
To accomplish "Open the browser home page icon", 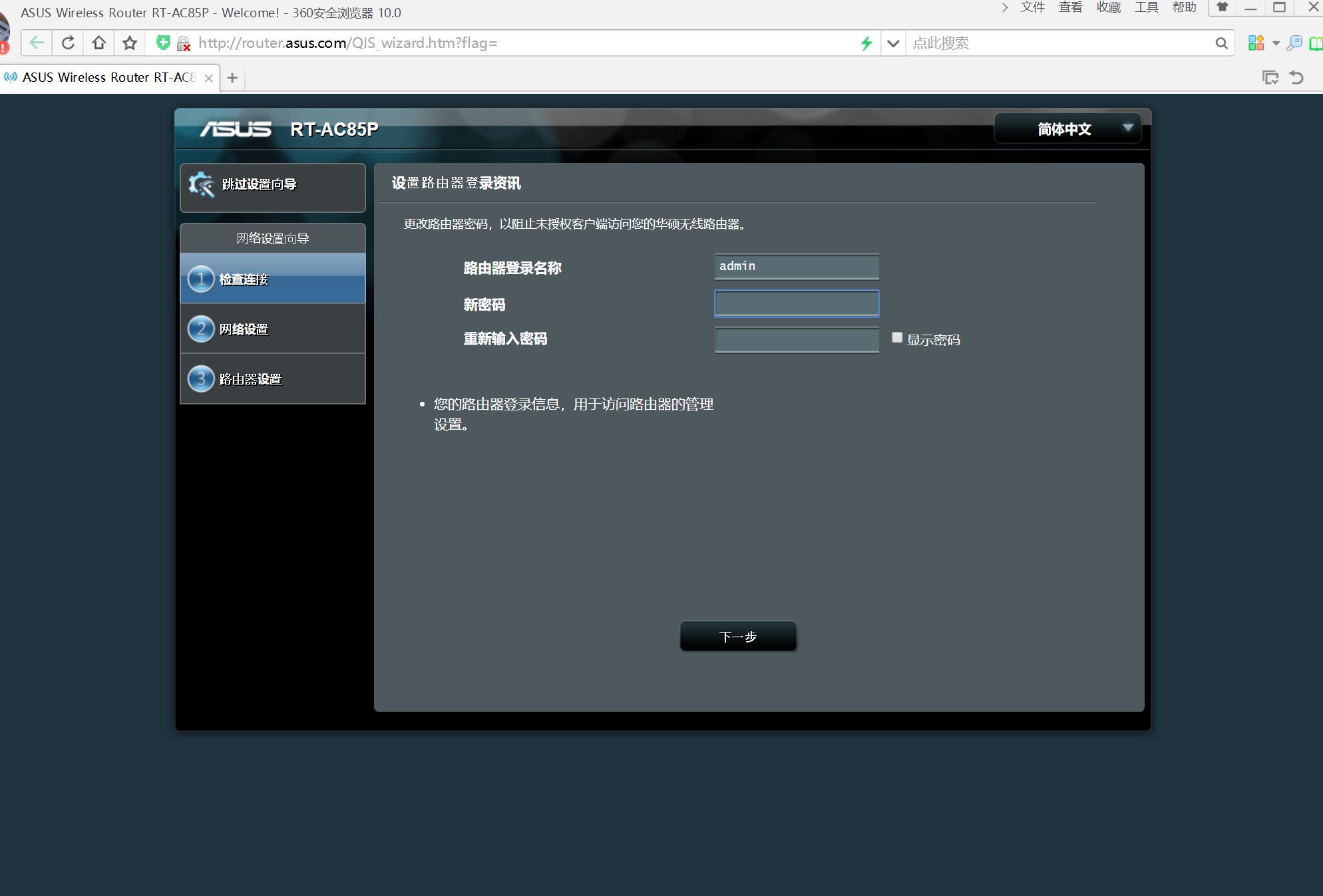I will [98, 43].
